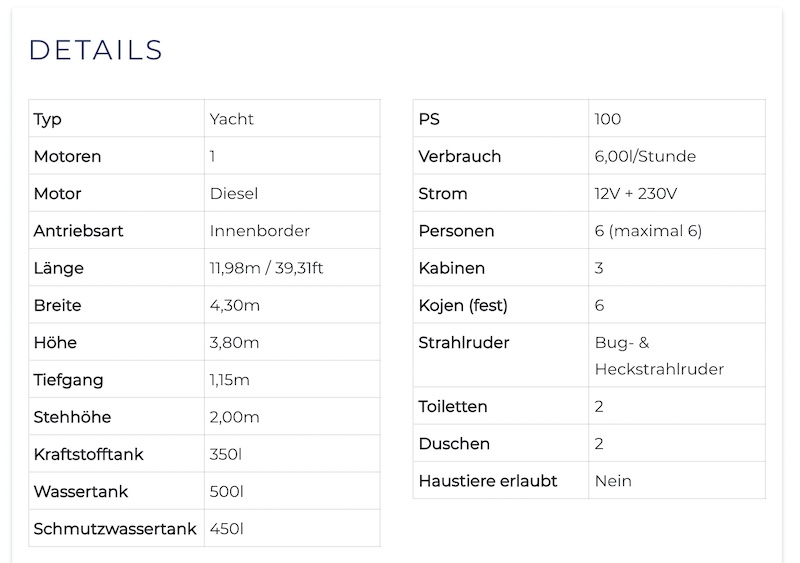Click the Yacht value cell

tap(292, 118)
